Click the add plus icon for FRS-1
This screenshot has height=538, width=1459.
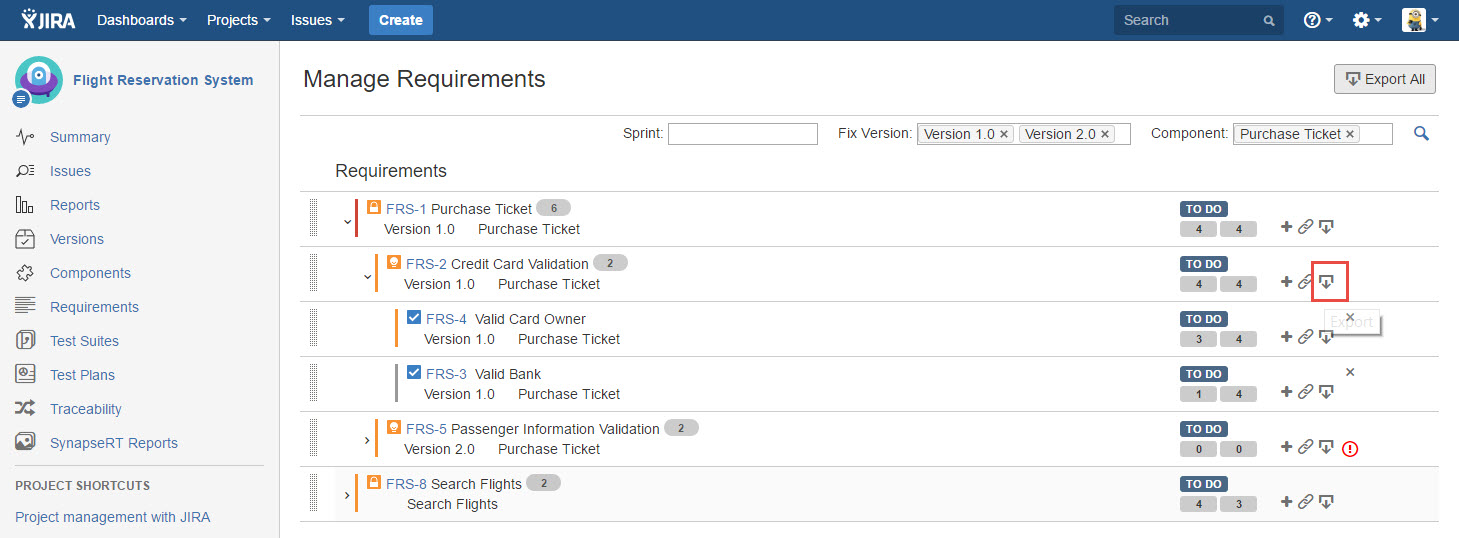pyautogui.click(x=1286, y=227)
